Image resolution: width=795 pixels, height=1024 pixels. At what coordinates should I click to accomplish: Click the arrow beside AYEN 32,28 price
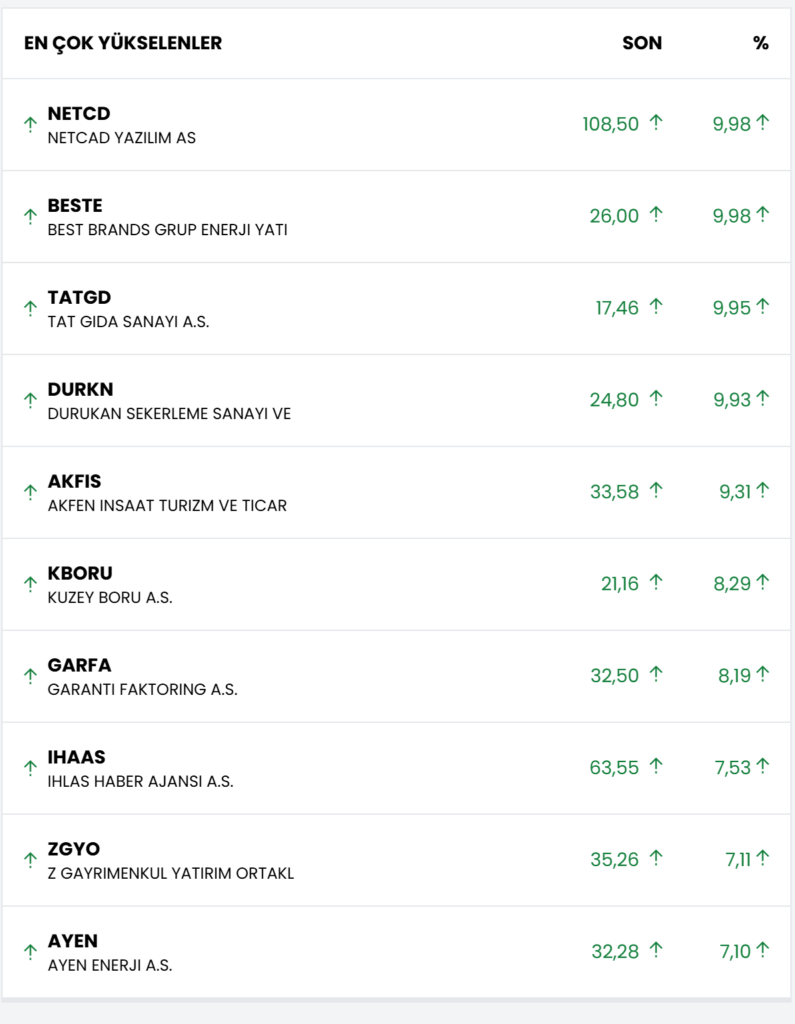point(656,951)
